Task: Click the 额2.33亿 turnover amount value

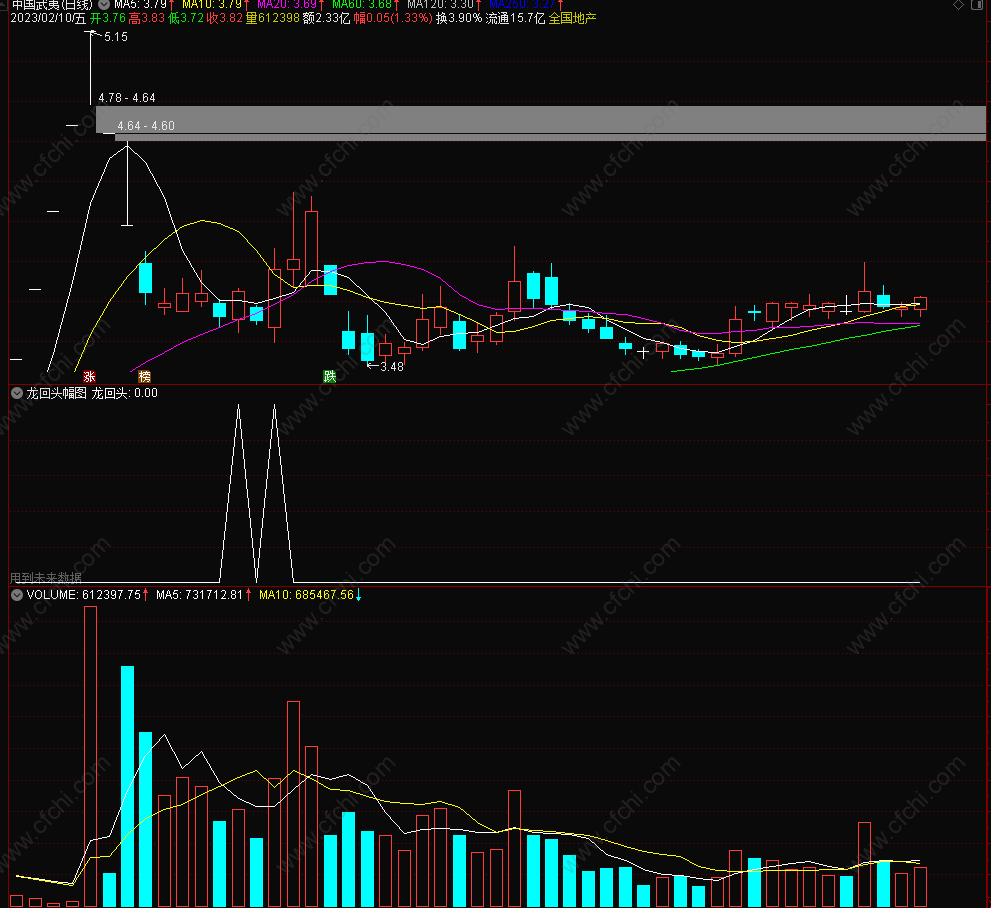Action: click(326, 18)
